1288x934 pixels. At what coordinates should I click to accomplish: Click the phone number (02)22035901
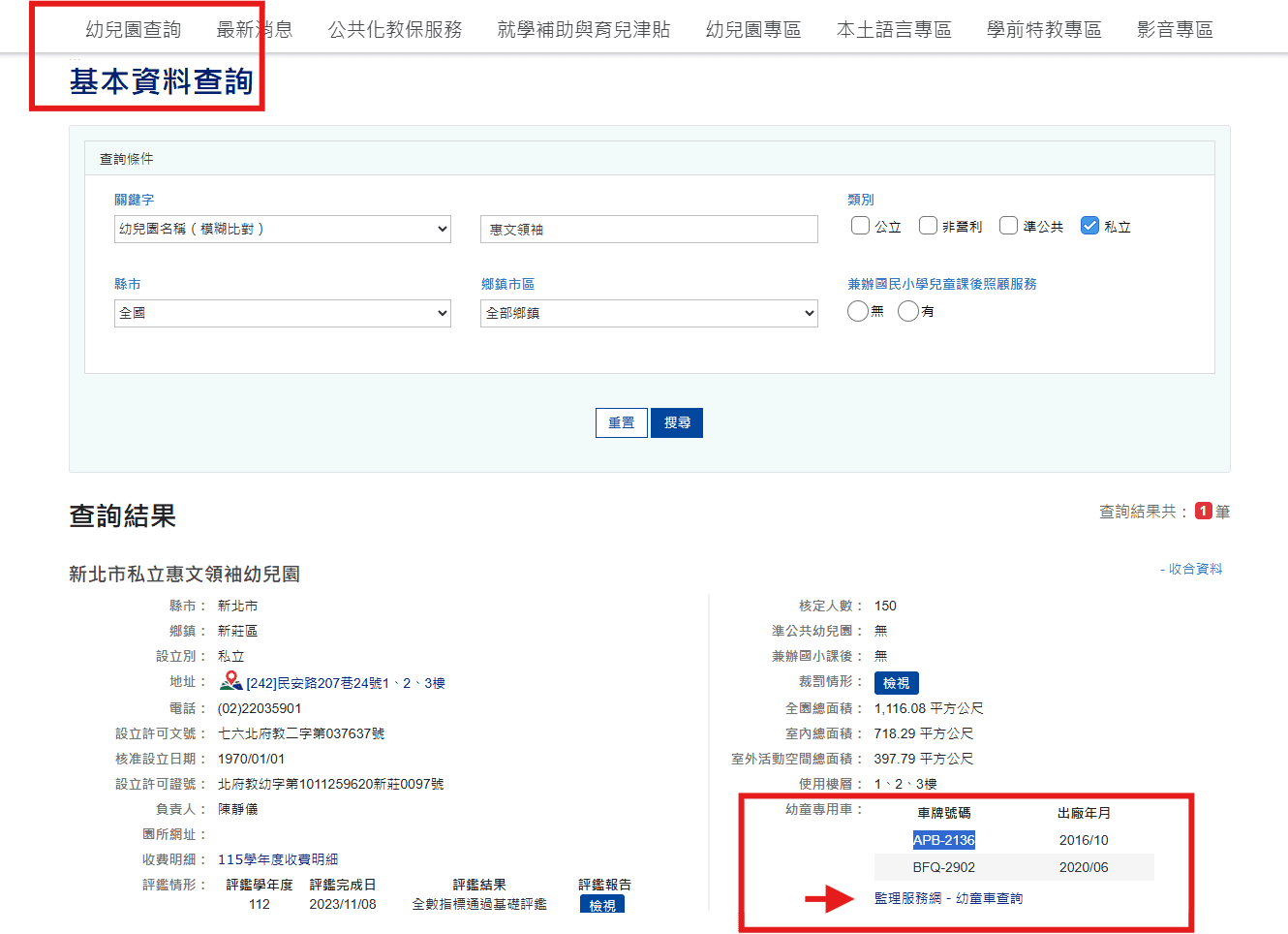260,708
